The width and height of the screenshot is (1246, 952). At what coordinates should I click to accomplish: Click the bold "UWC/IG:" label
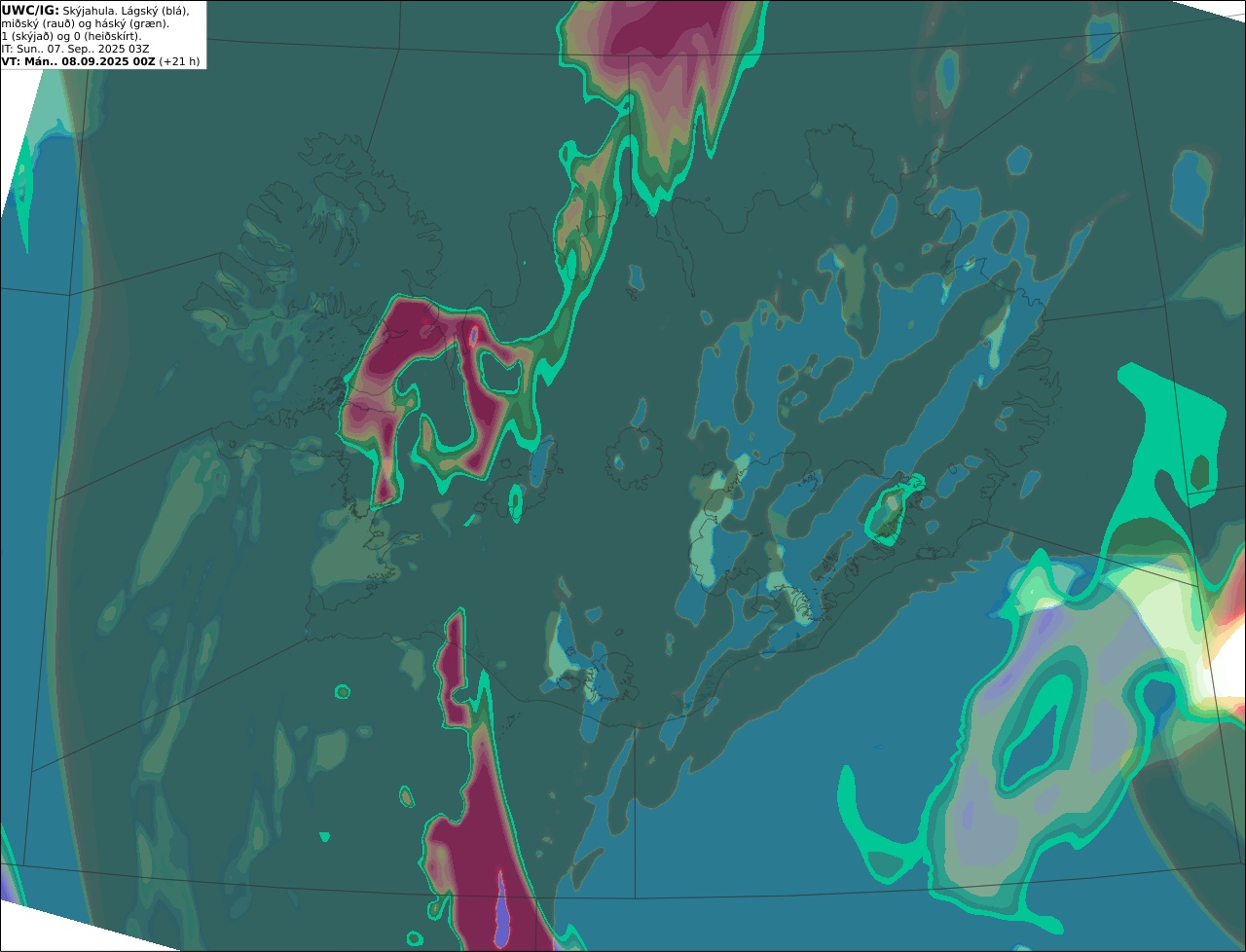click(30, 10)
